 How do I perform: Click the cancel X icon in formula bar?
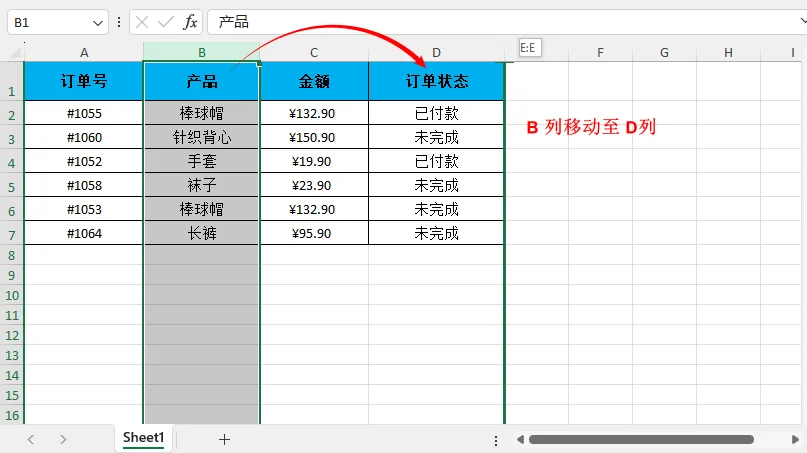click(142, 22)
